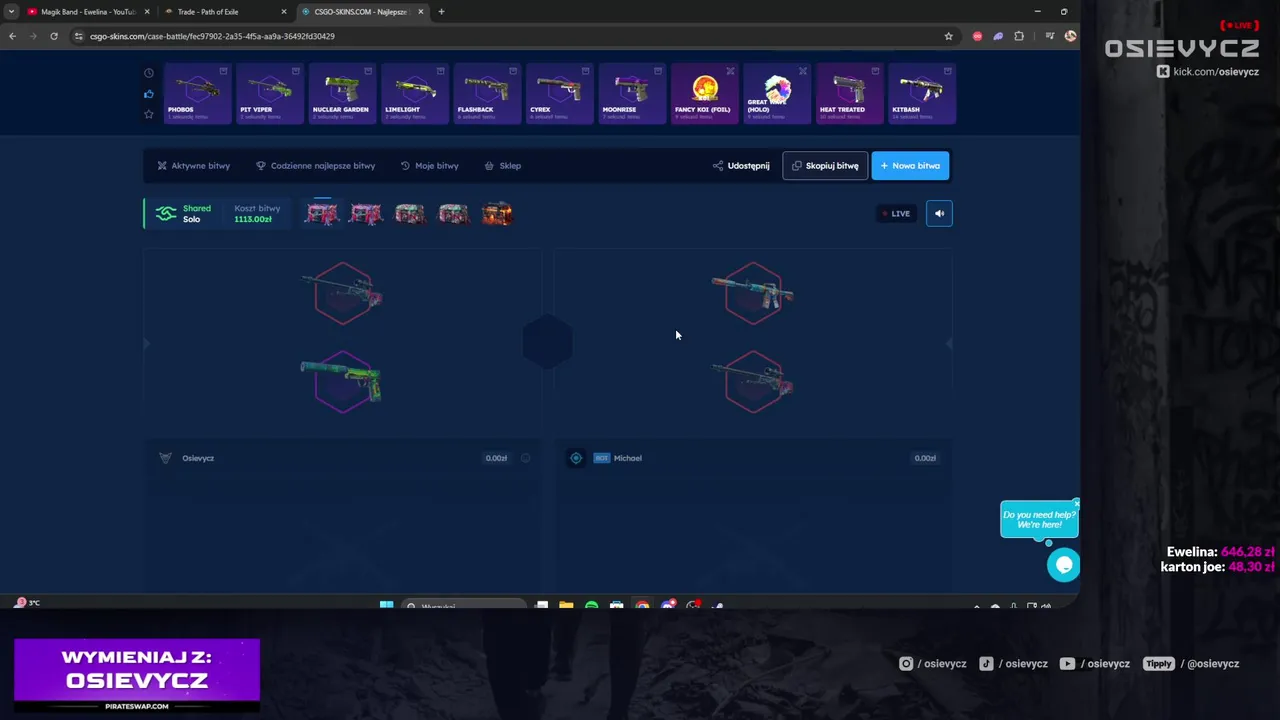Viewport: 1280px width, 720px height.
Task: Open the live chat support bubble
Action: (1063, 565)
